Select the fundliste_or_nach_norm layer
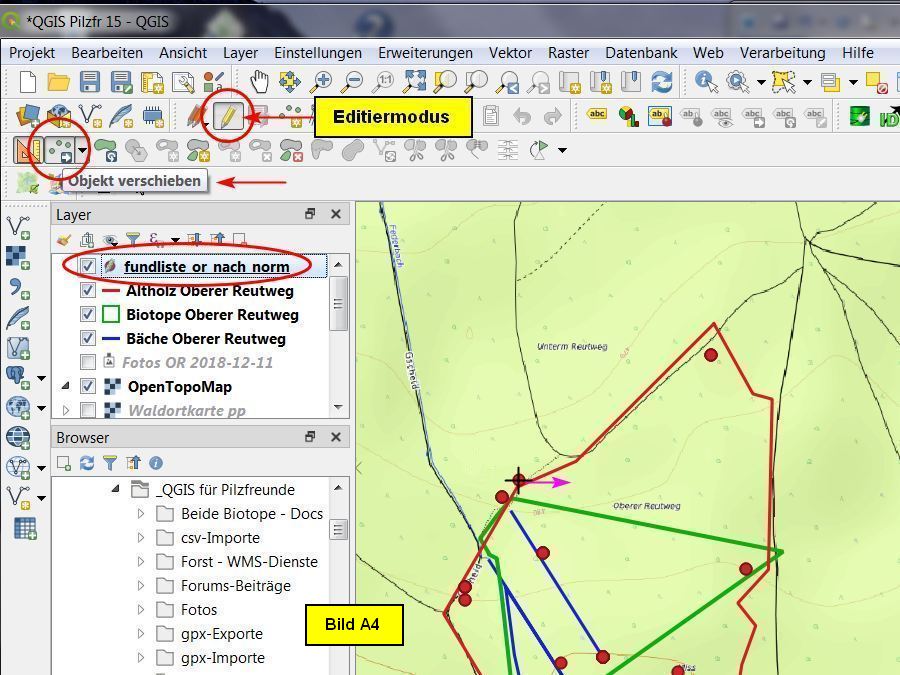Image resolution: width=900 pixels, height=675 pixels. click(x=206, y=266)
